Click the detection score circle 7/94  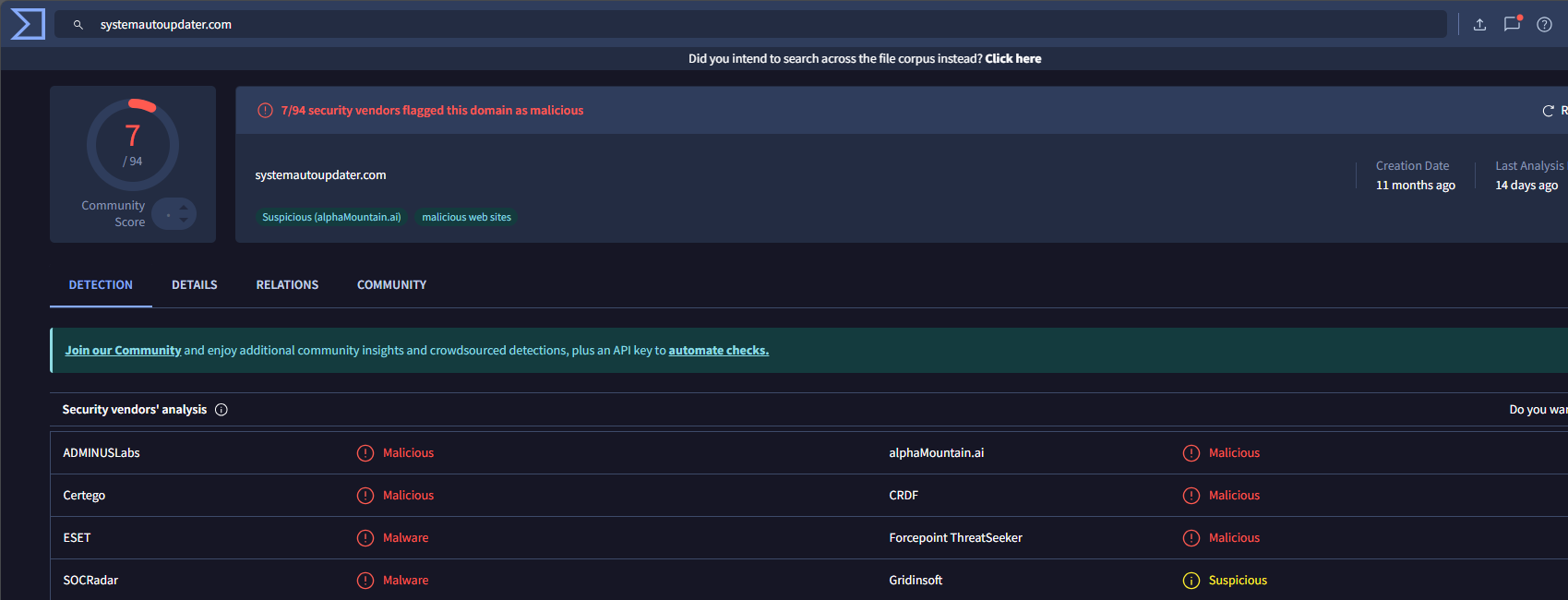133,145
